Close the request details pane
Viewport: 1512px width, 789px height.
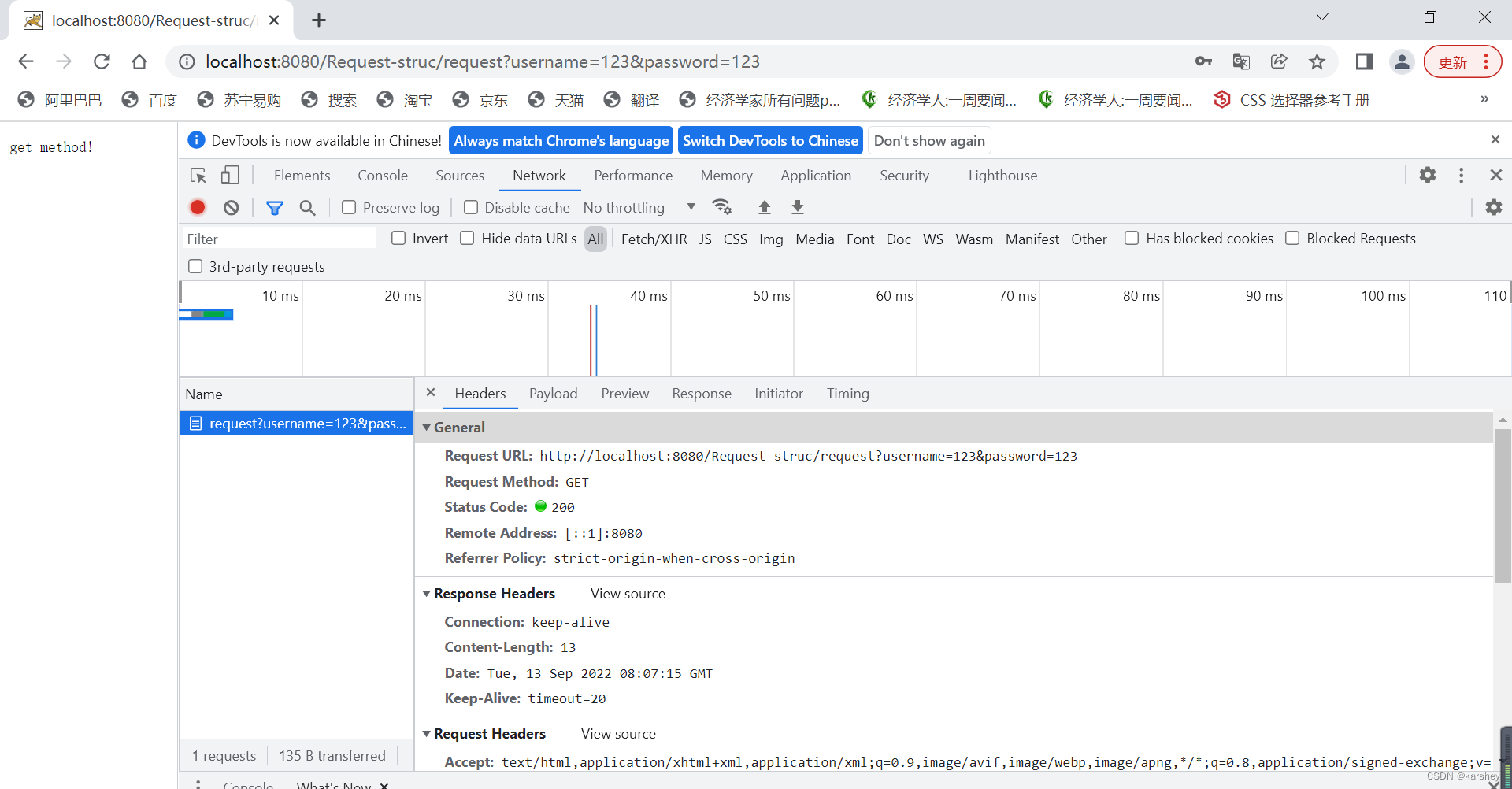coord(431,392)
